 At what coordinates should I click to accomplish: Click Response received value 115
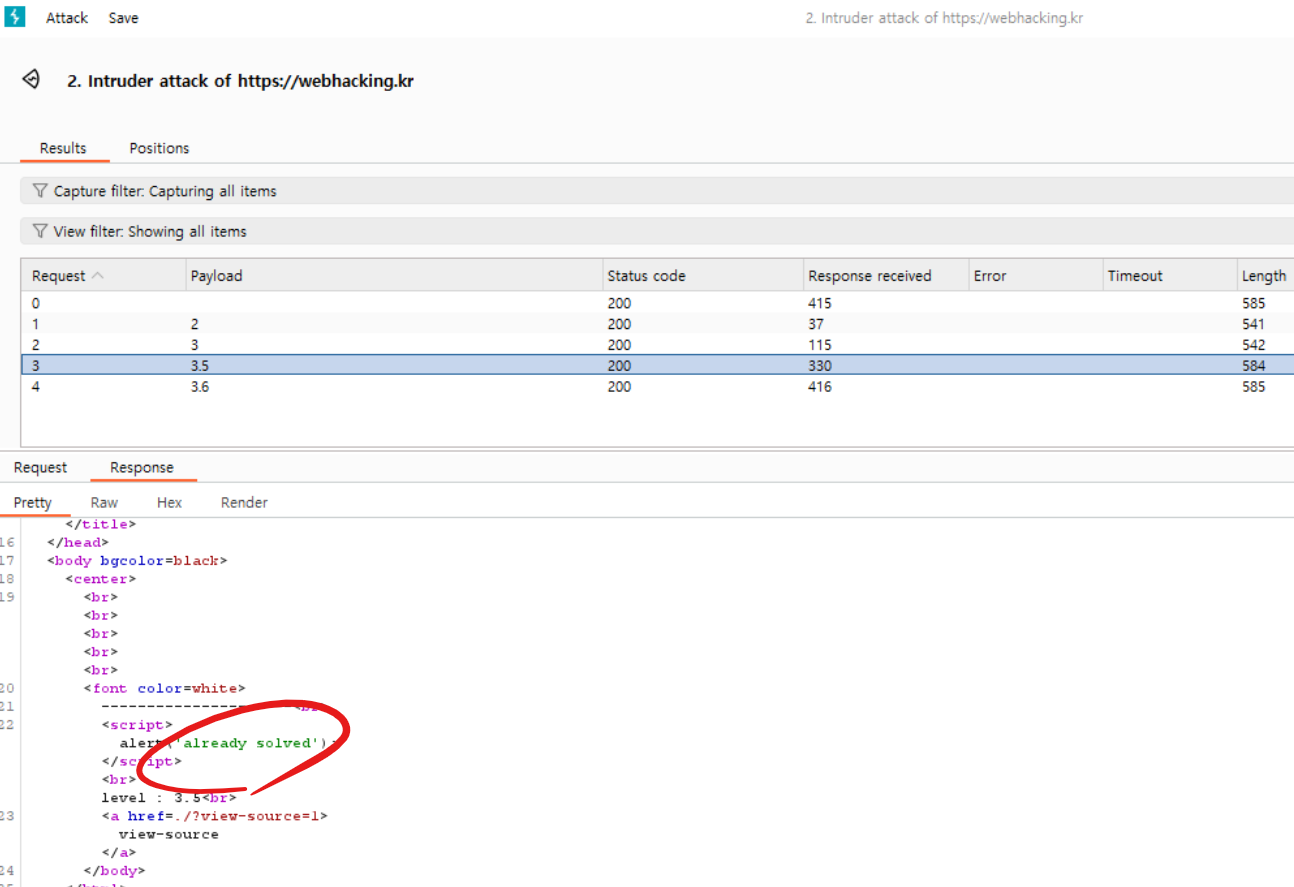pos(820,345)
